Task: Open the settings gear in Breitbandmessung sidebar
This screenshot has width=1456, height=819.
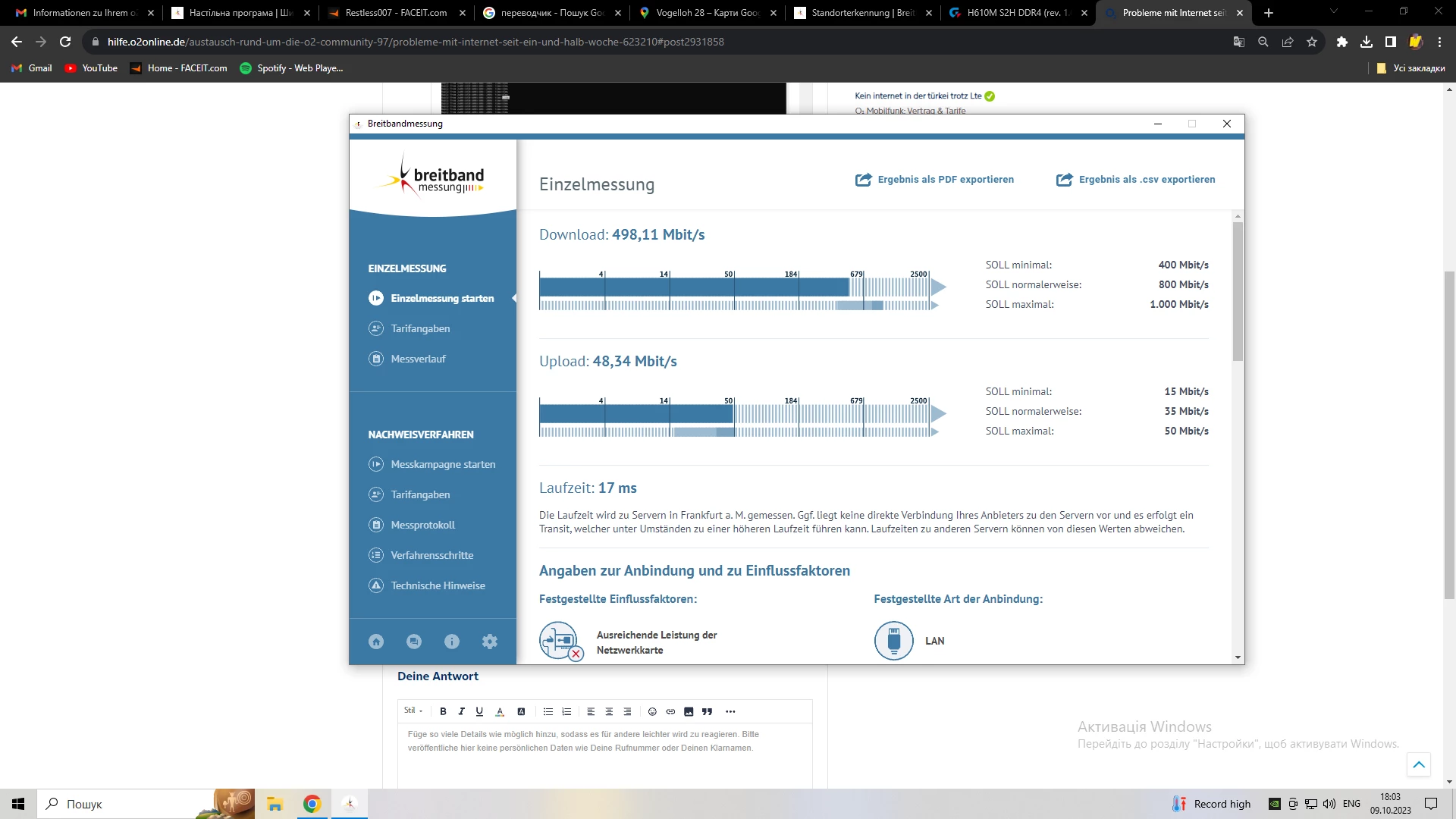Action: tap(490, 642)
